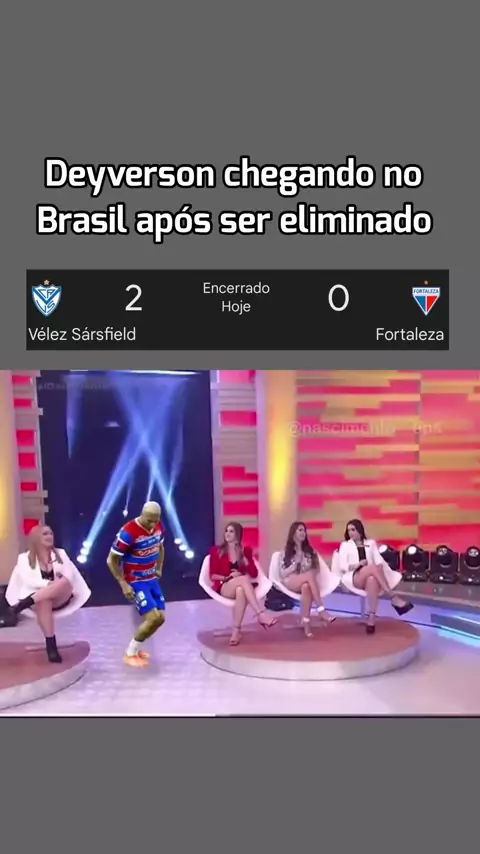Select the Vélez score number 2
The height and width of the screenshot is (854, 480).
[x=133, y=298]
